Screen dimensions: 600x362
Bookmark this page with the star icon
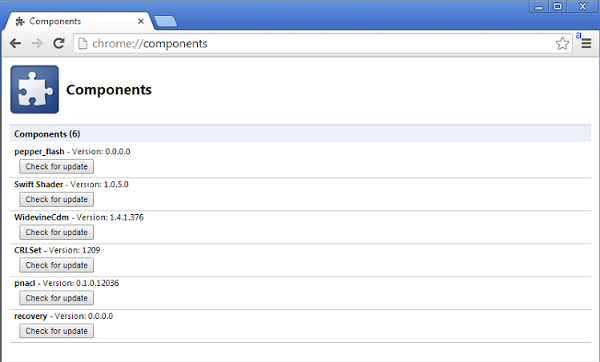pyautogui.click(x=562, y=44)
